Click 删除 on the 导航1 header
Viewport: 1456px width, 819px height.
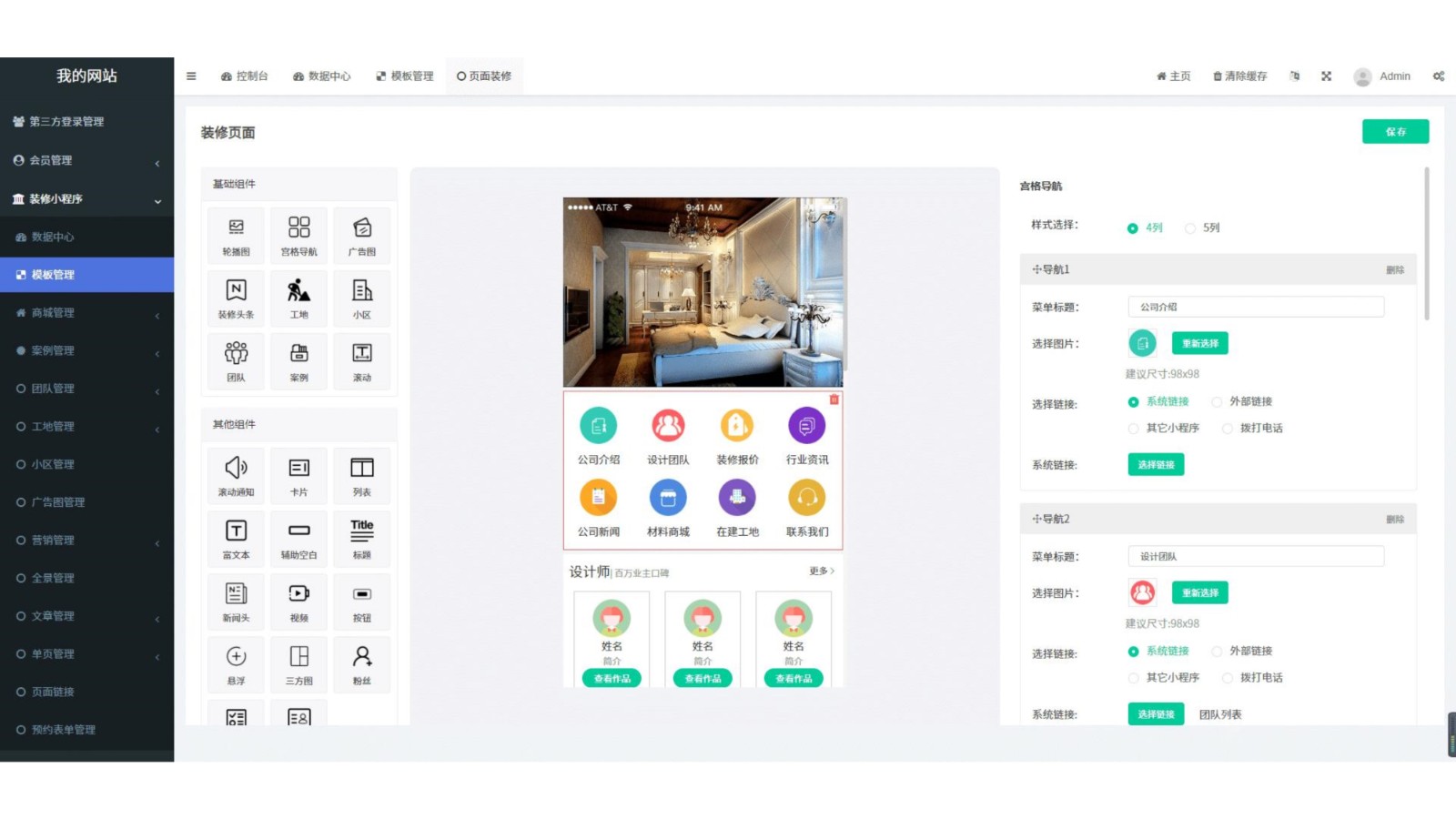pyautogui.click(x=1395, y=270)
